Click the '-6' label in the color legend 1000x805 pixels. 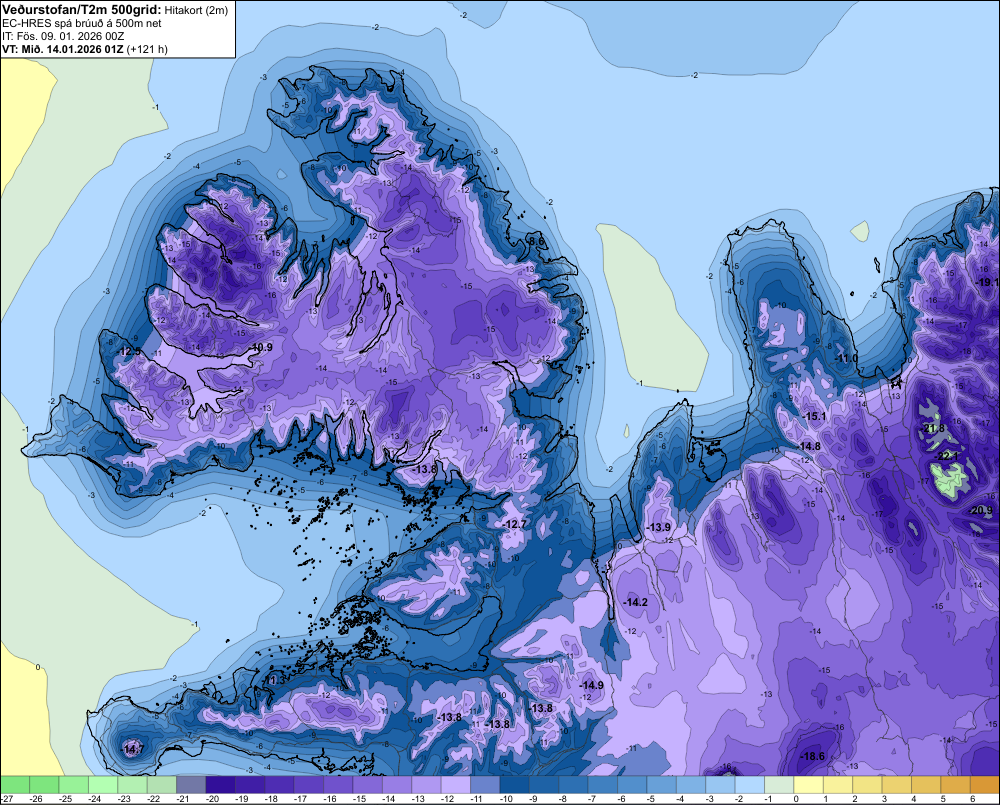point(622,799)
